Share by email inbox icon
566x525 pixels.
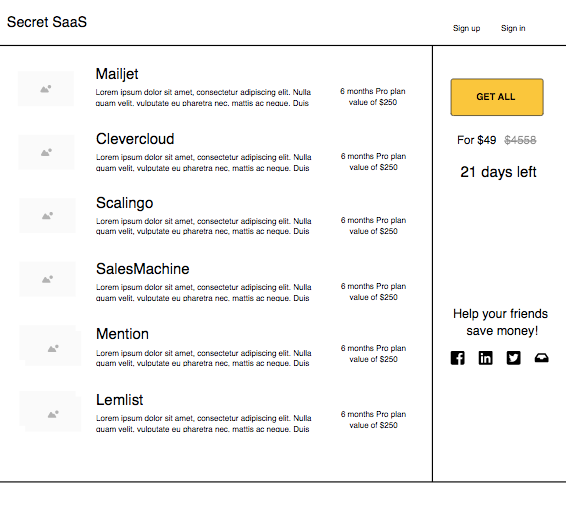541,358
